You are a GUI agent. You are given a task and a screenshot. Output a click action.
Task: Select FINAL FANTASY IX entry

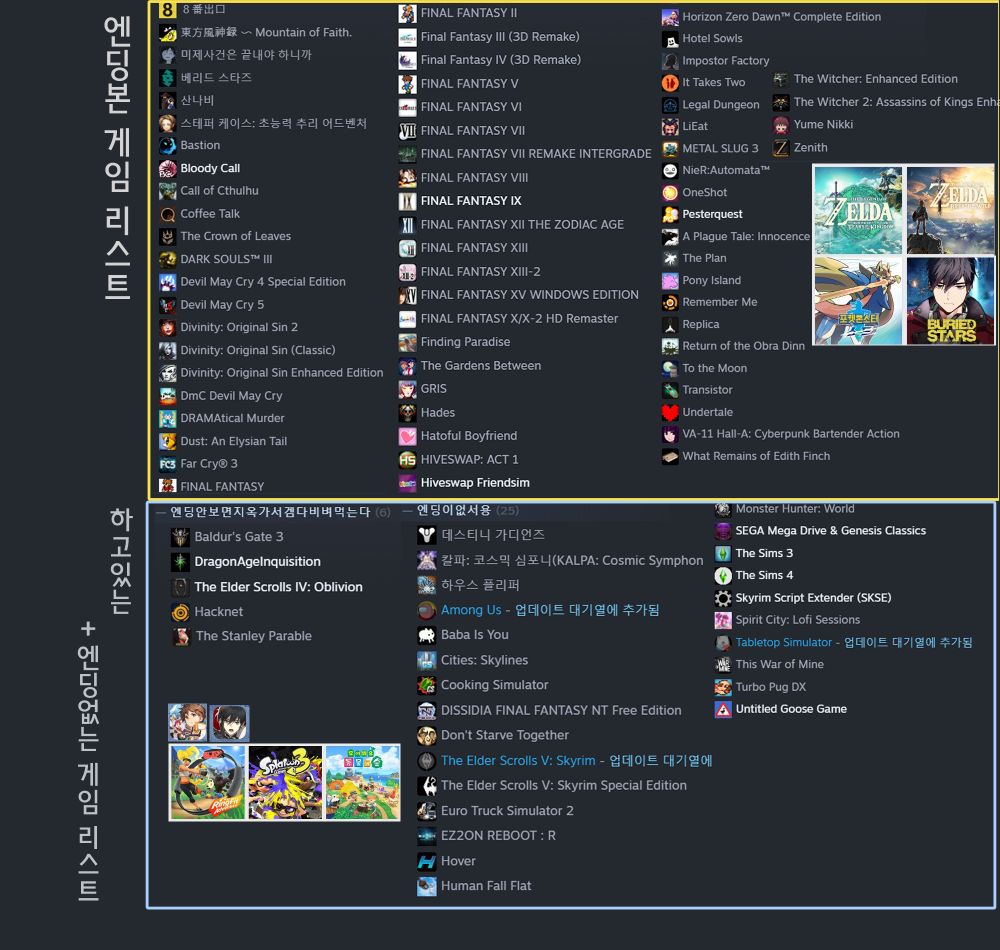471,201
